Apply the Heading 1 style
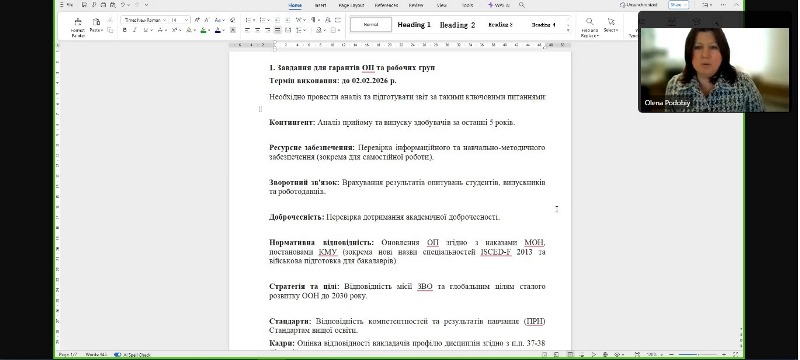The width and height of the screenshot is (800, 360). click(414, 24)
